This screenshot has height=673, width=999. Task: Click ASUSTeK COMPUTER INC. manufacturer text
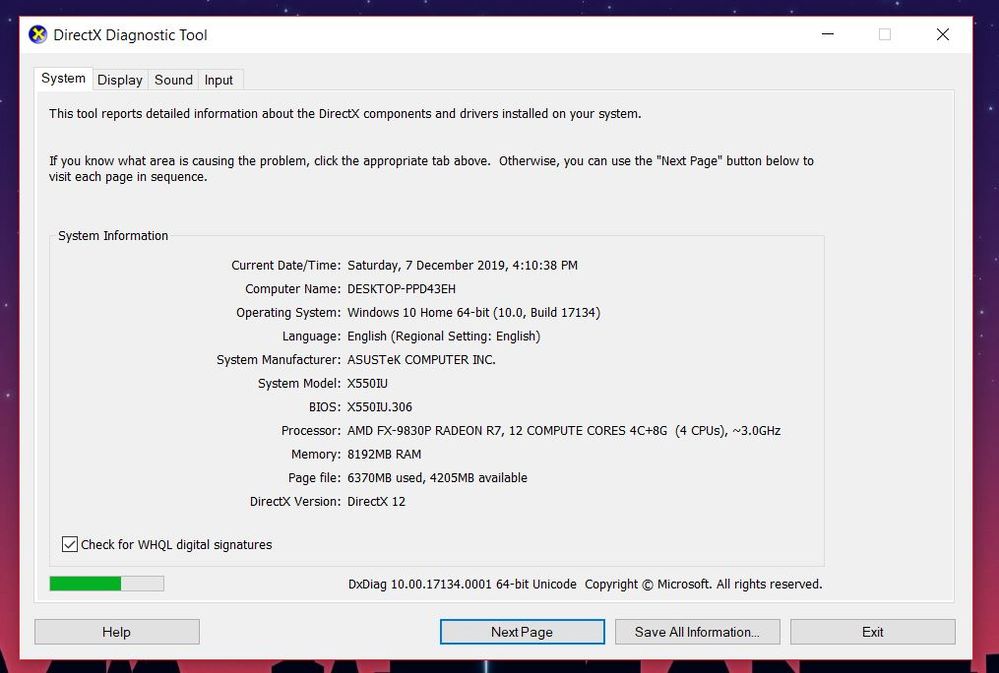pos(421,359)
